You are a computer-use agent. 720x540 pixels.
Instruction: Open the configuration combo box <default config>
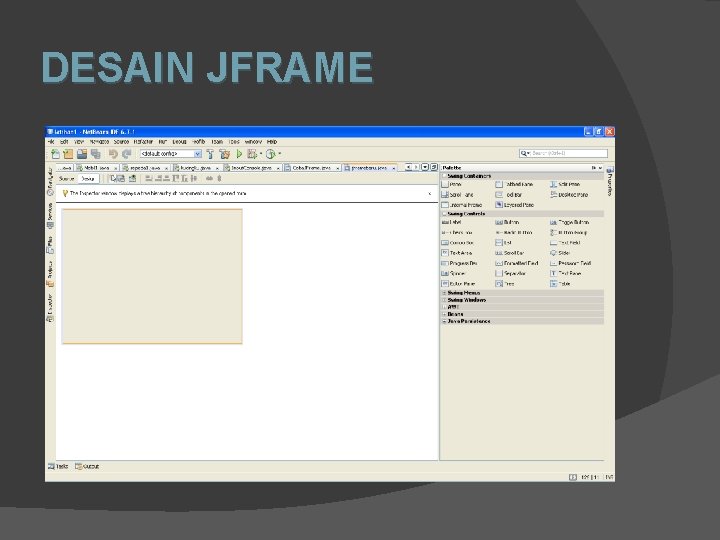tap(171, 154)
